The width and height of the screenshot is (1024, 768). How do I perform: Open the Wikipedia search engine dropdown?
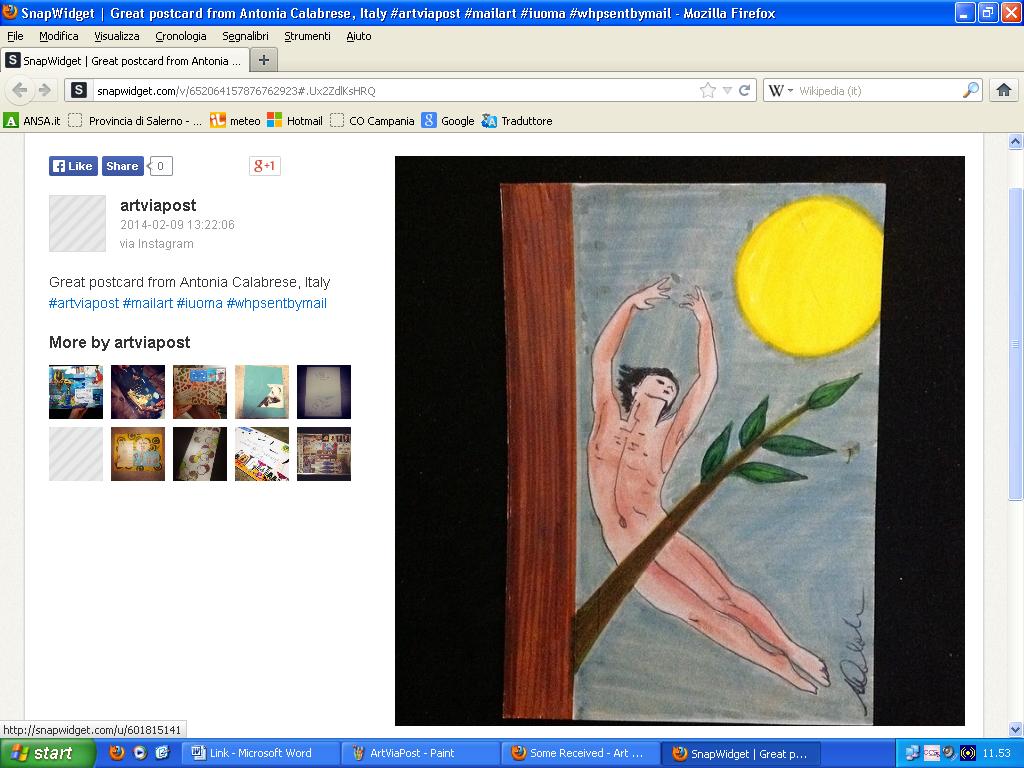click(781, 90)
